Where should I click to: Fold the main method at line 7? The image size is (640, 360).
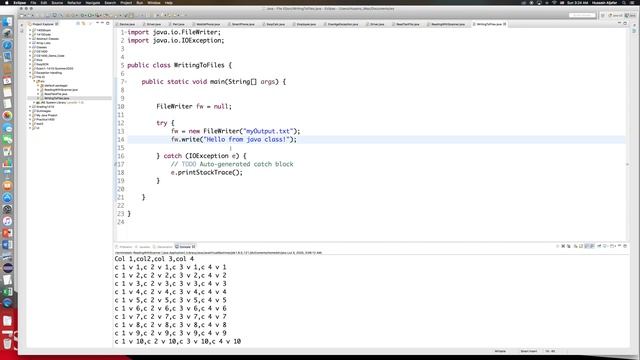(x=126, y=82)
